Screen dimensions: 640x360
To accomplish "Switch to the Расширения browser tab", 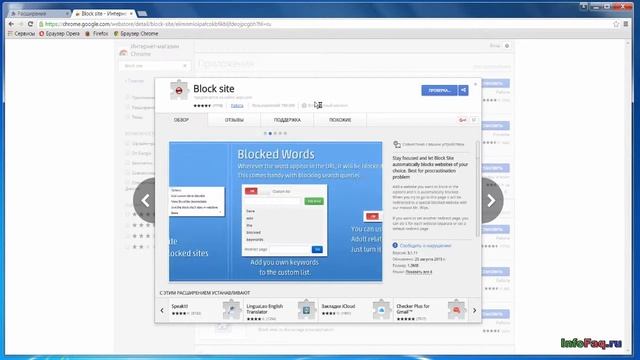I will tap(39, 13).
